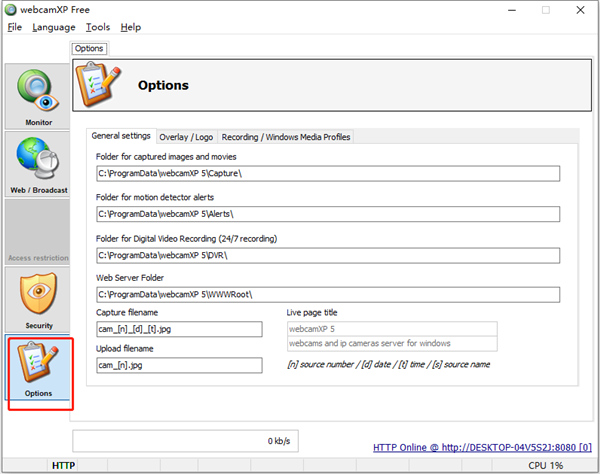Image resolution: width=600 pixels, height=474 pixels.
Task: Click the Access restriction sidebar item
Action: 39,233
